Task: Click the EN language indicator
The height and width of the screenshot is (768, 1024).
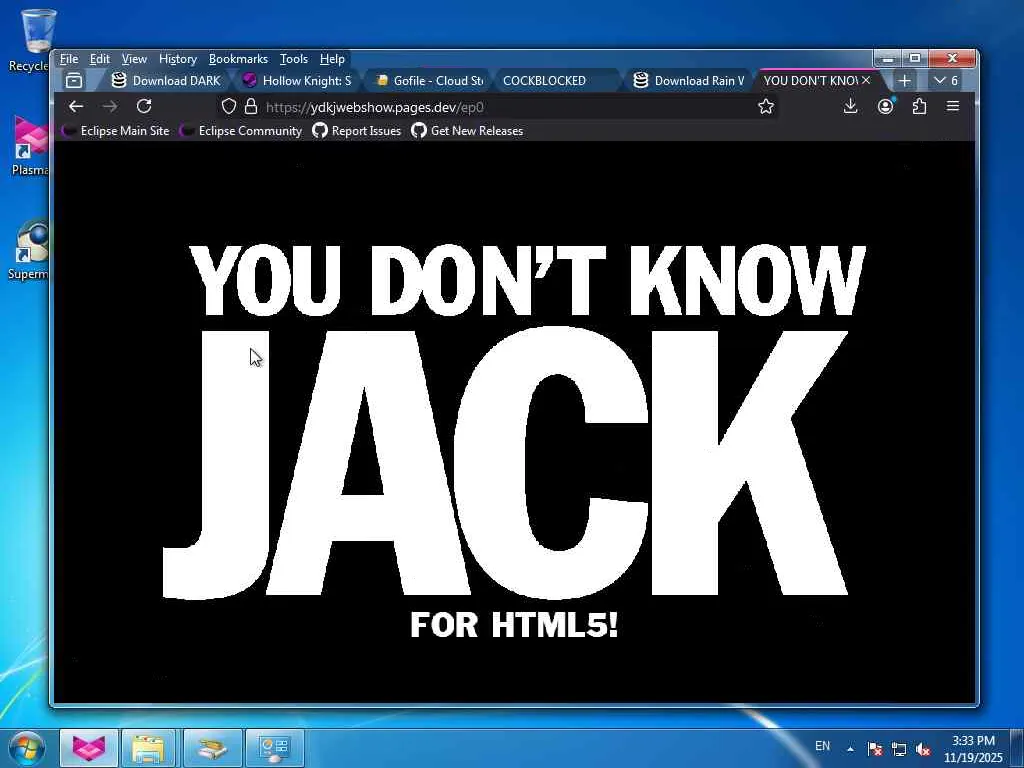Action: coord(823,746)
